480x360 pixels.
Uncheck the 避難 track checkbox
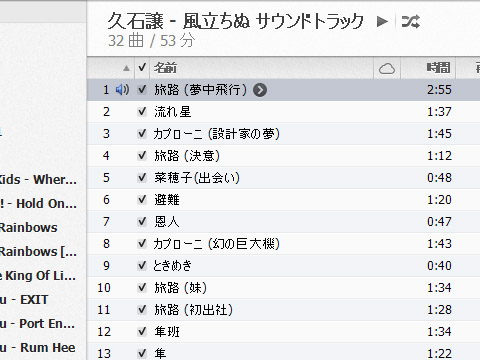[142, 200]
